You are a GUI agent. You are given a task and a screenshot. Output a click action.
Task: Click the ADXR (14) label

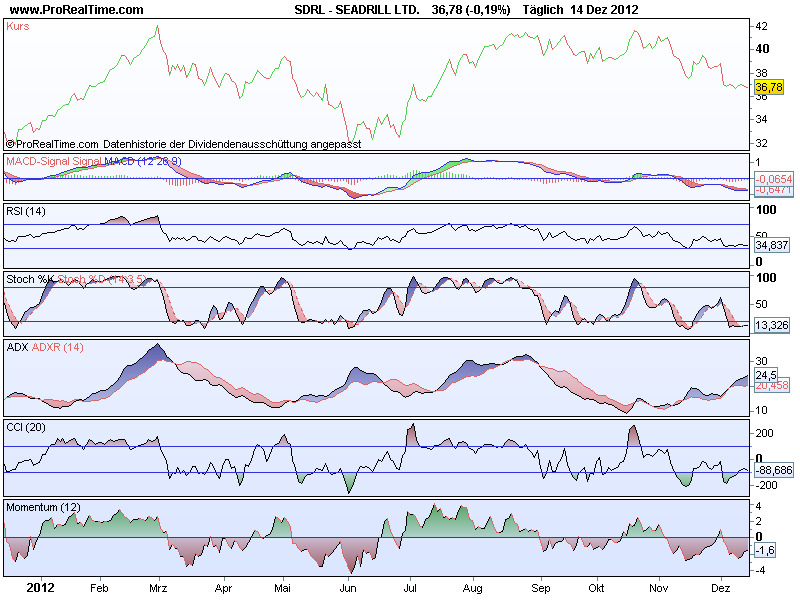coord(58,347)
